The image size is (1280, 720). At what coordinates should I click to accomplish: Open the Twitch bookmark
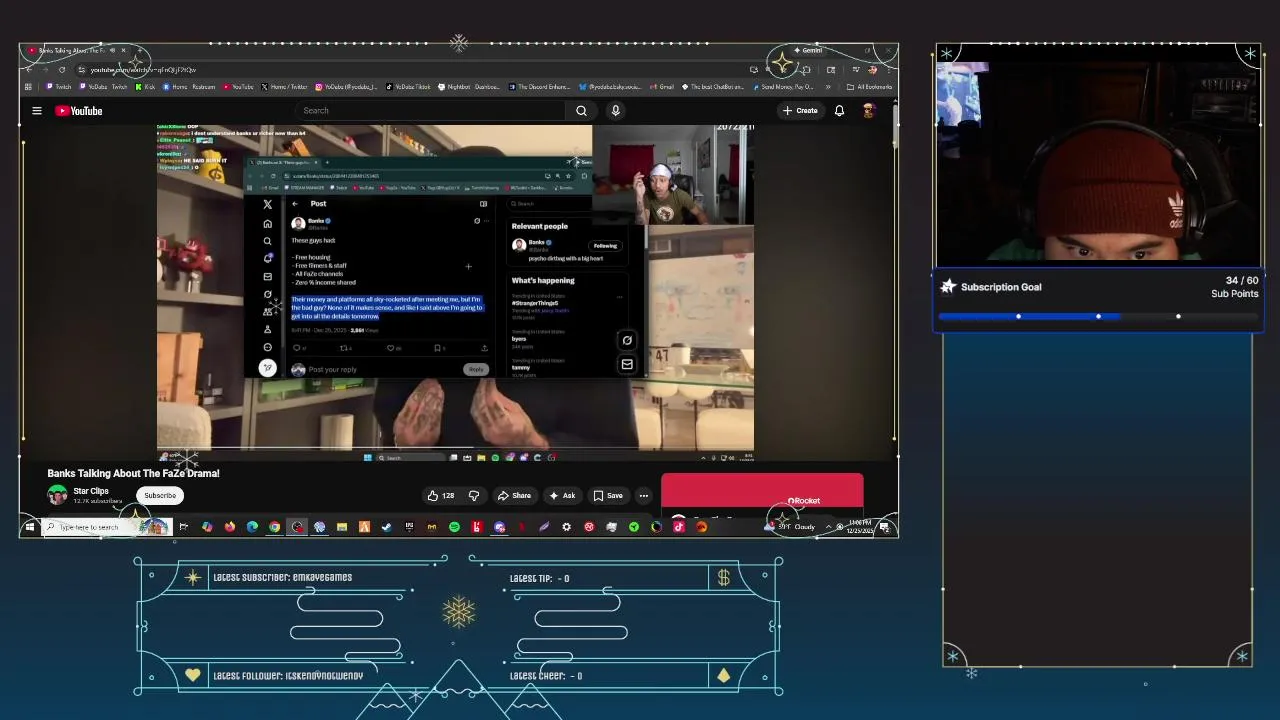point(60,87)
